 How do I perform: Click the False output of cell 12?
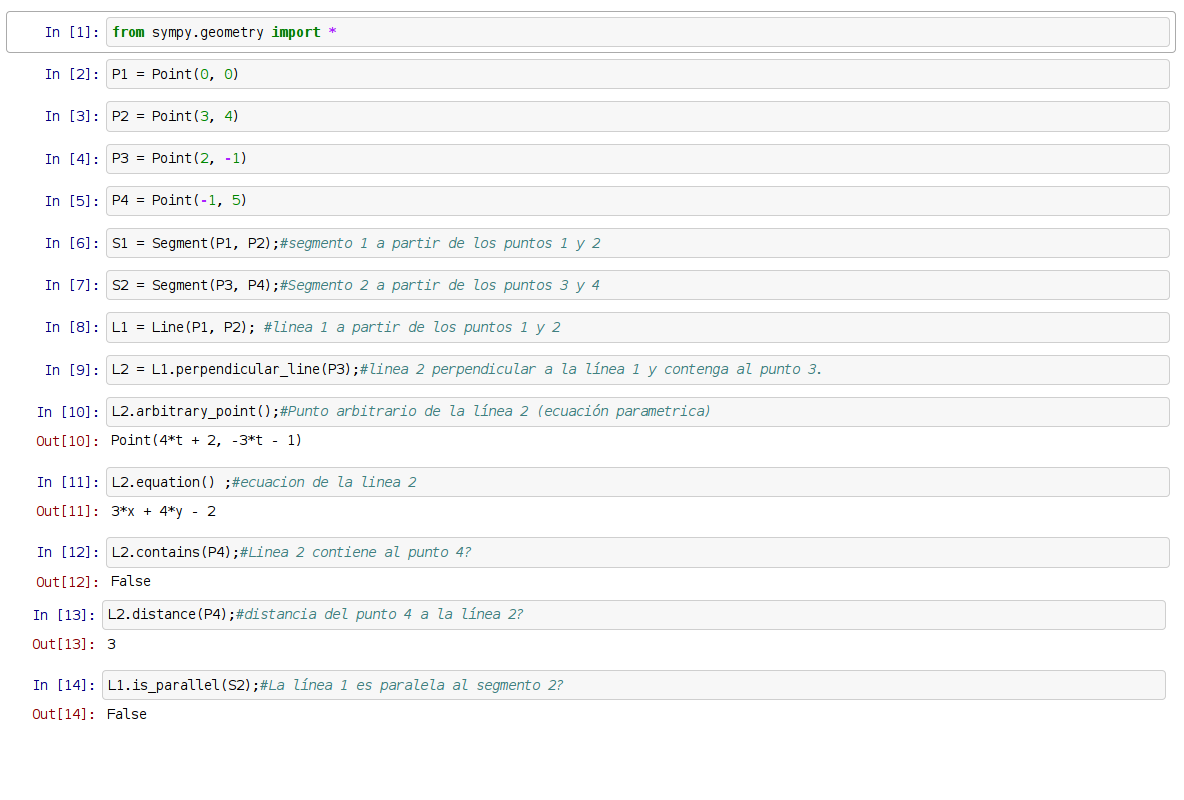coord(131,581)
